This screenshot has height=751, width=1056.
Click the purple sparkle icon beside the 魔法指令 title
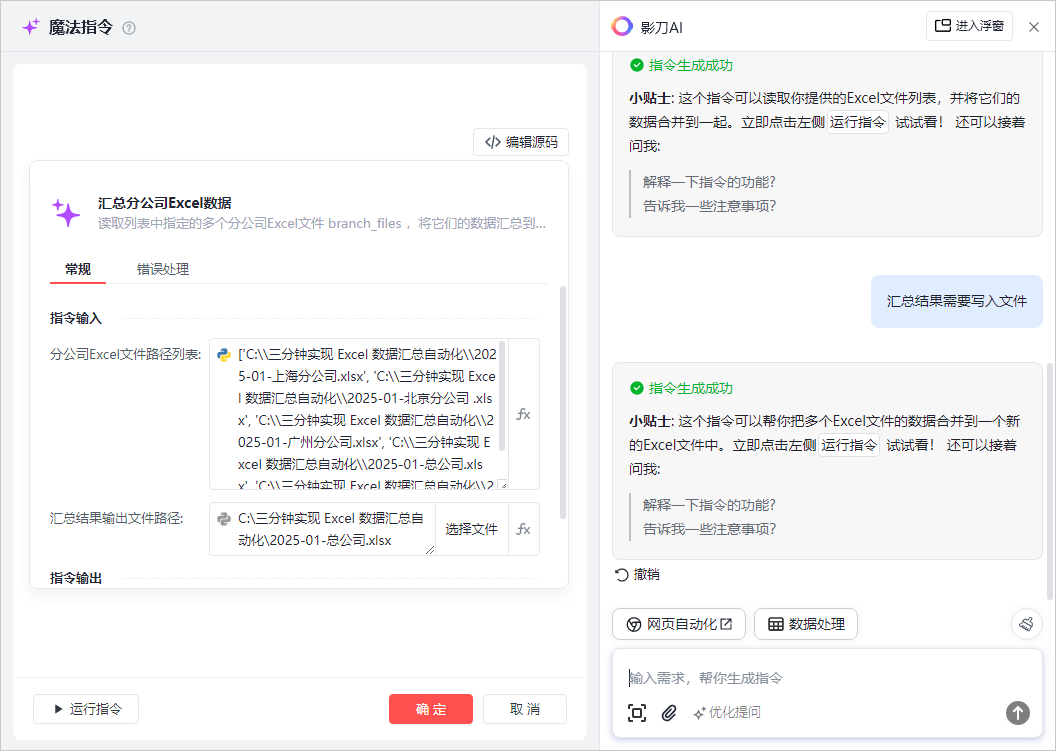click(30, 27)
